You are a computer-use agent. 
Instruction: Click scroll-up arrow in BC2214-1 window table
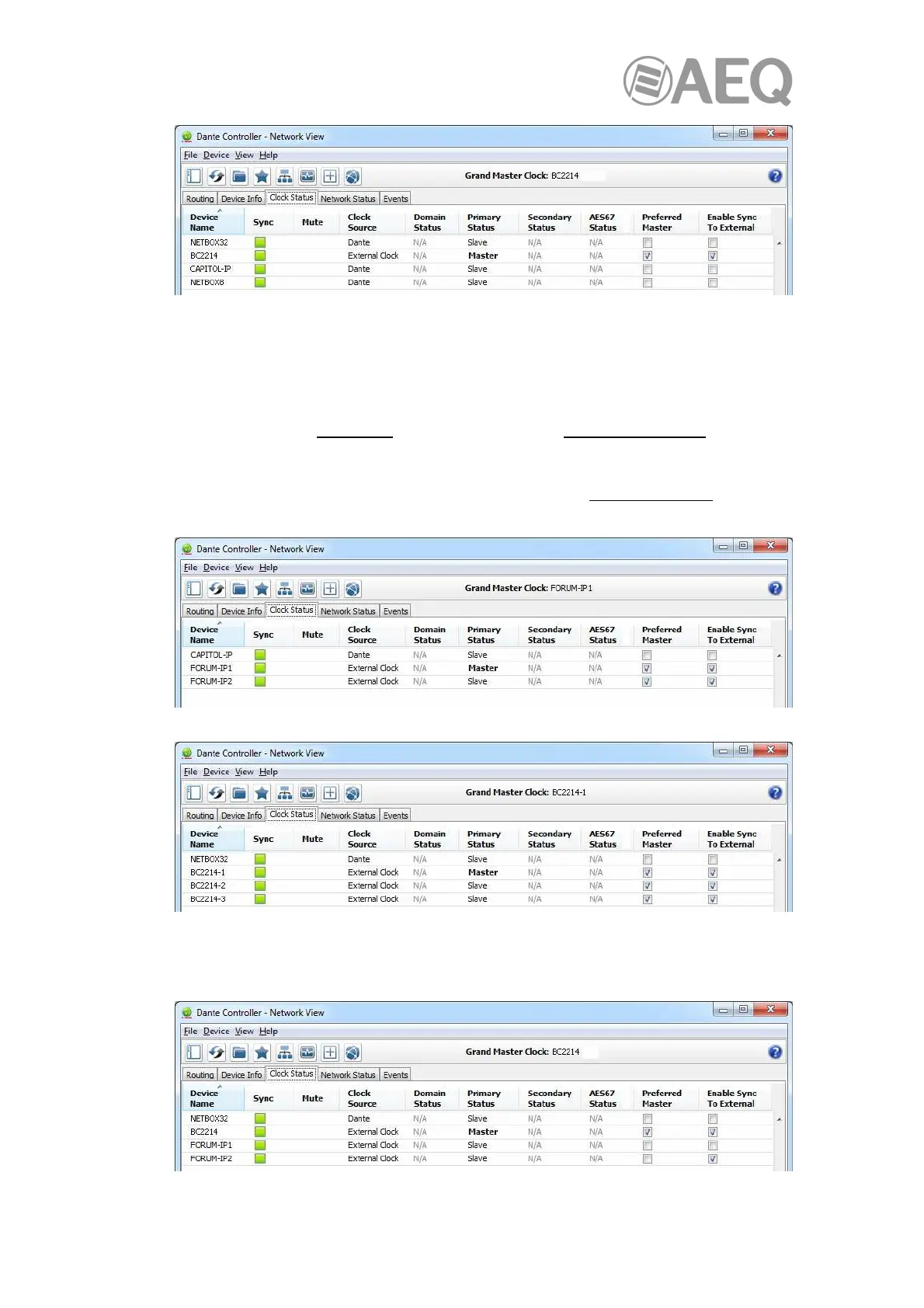[x=779, y=860]
